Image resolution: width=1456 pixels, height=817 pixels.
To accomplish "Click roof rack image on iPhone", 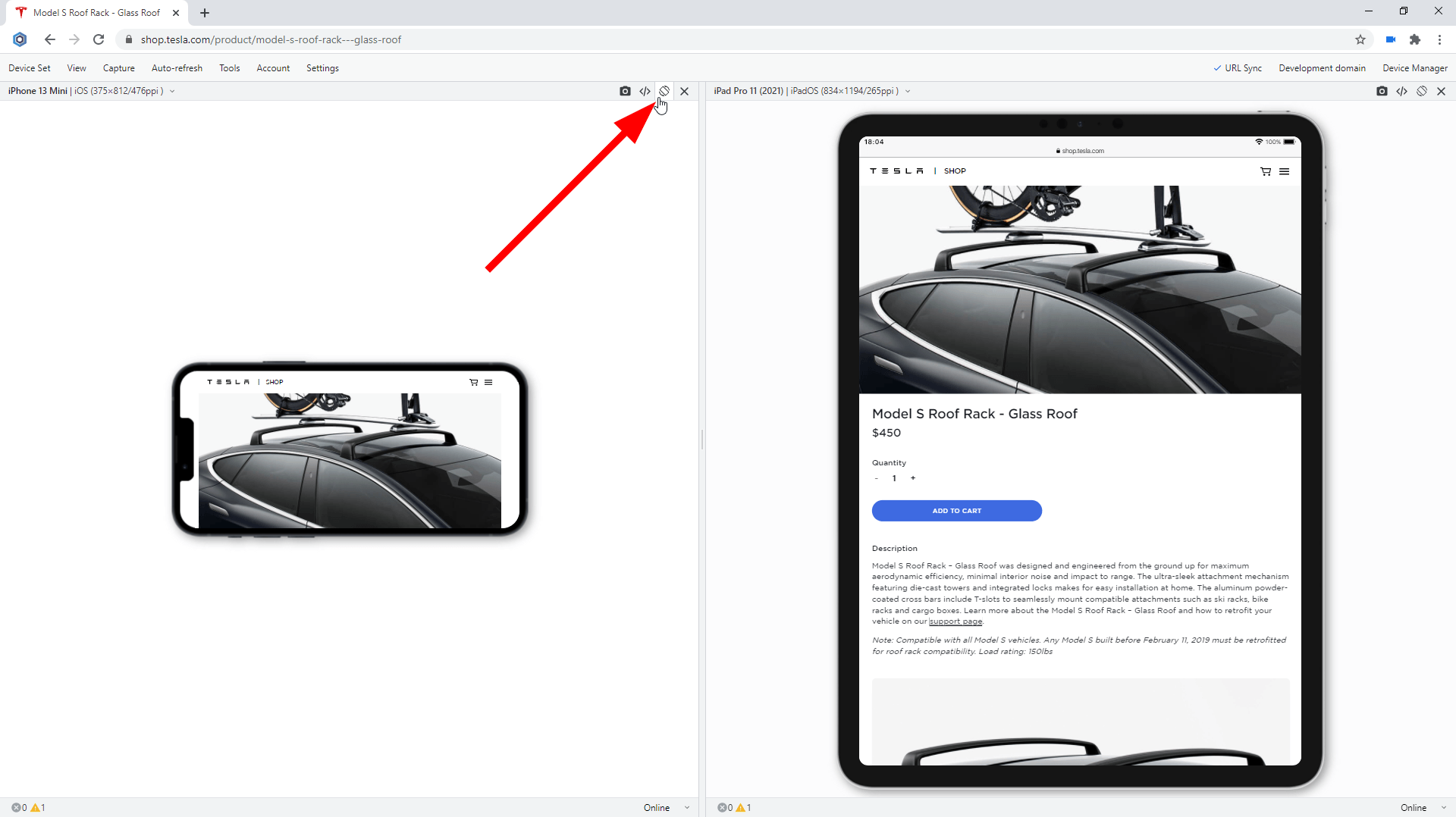I will [350, 461].
